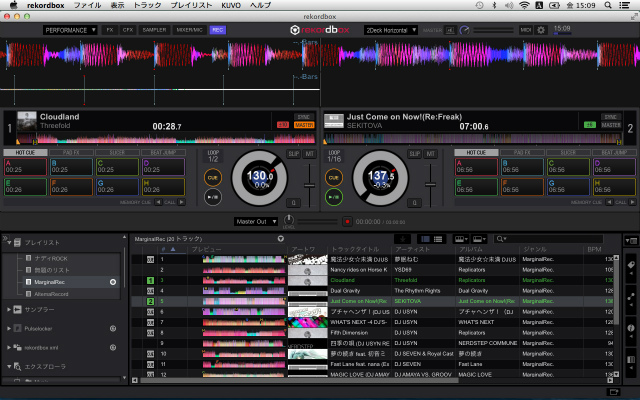Trigger deck 1 hot cue A pad
Image resolution: width=640 pixels, height=400 pixels.
25,167
